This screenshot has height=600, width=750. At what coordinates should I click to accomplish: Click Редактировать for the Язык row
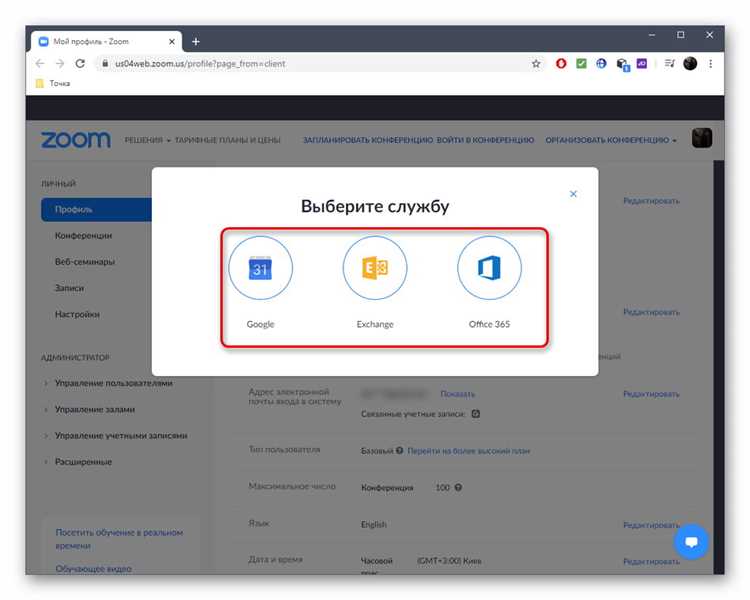point(651,525)
